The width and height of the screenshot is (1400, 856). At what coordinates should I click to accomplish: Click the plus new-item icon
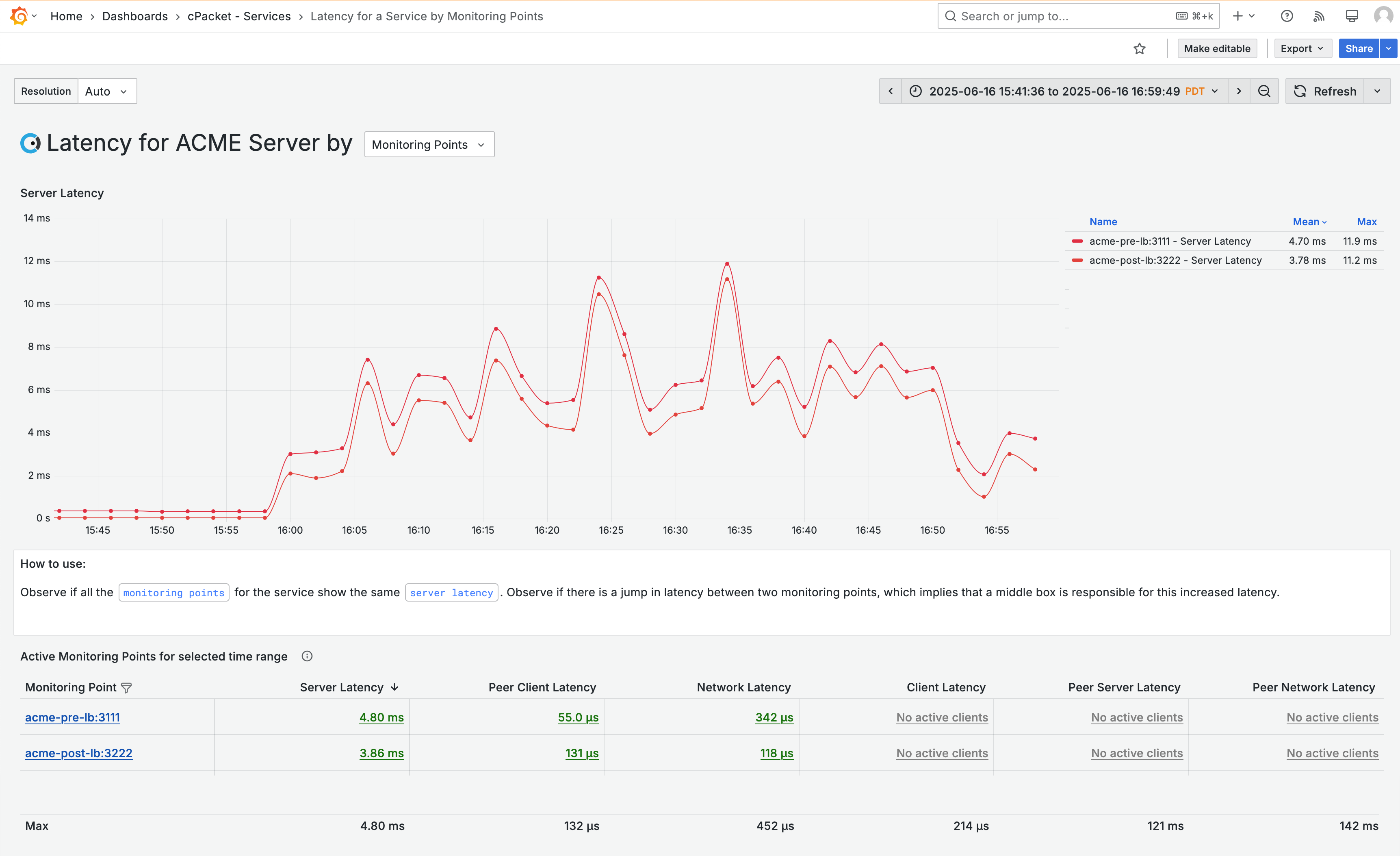coord(1237,16)
